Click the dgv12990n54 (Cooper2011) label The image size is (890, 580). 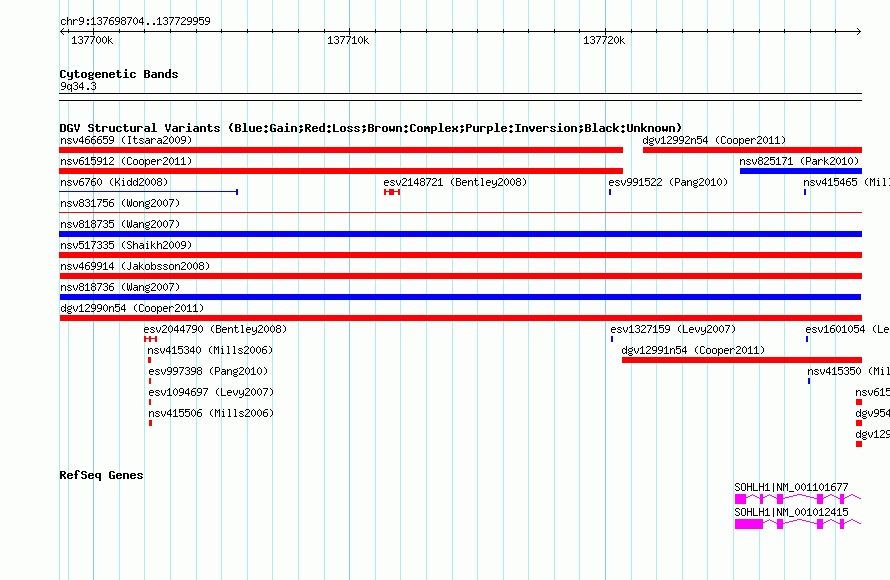(x=132, y=308)
